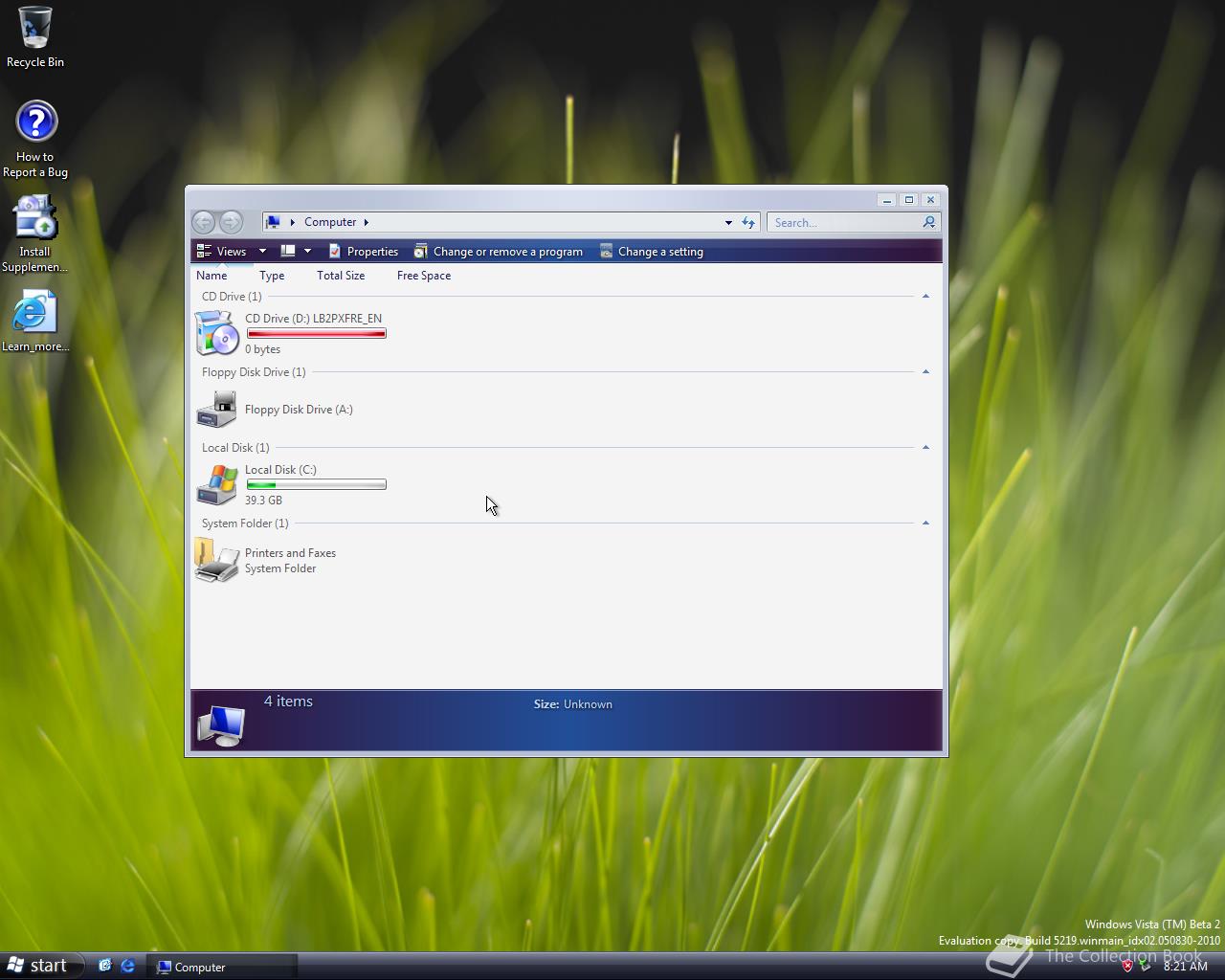Click the '0 bytes' text under CD Drive
The width and height of the screenshot is (1225, 980).
262,349
